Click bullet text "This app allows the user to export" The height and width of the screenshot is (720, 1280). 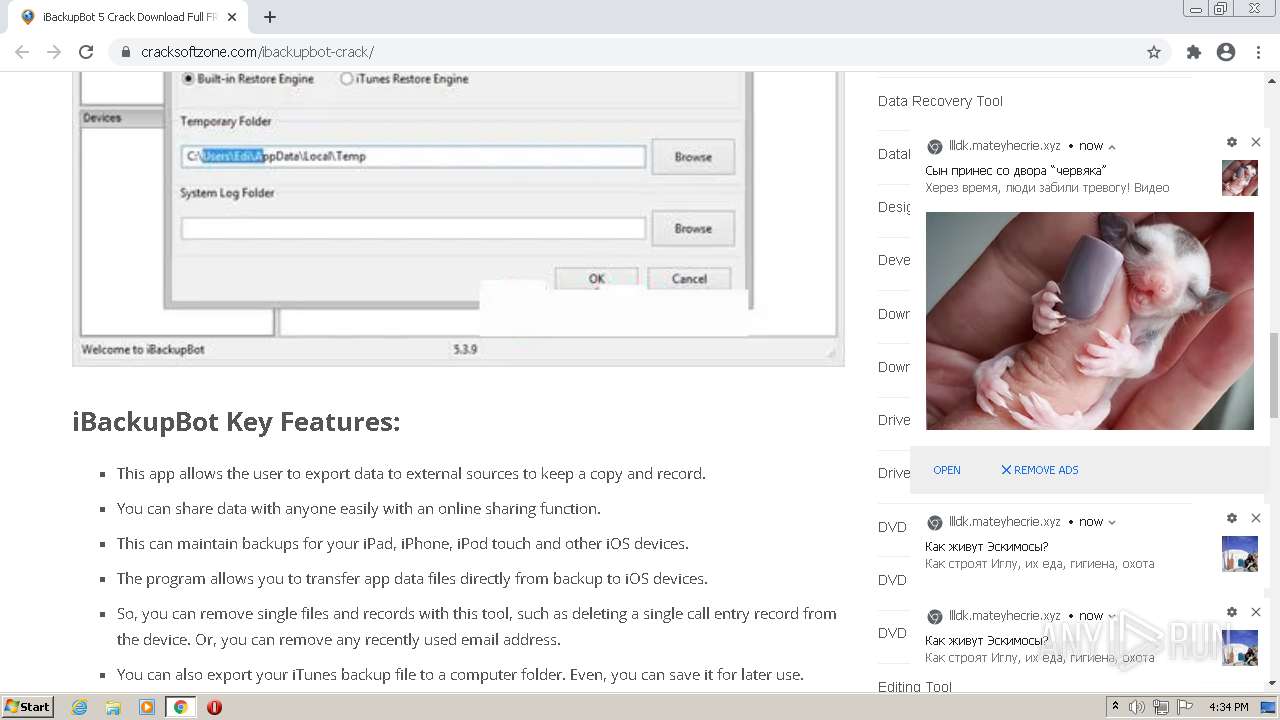coord(411,474)
